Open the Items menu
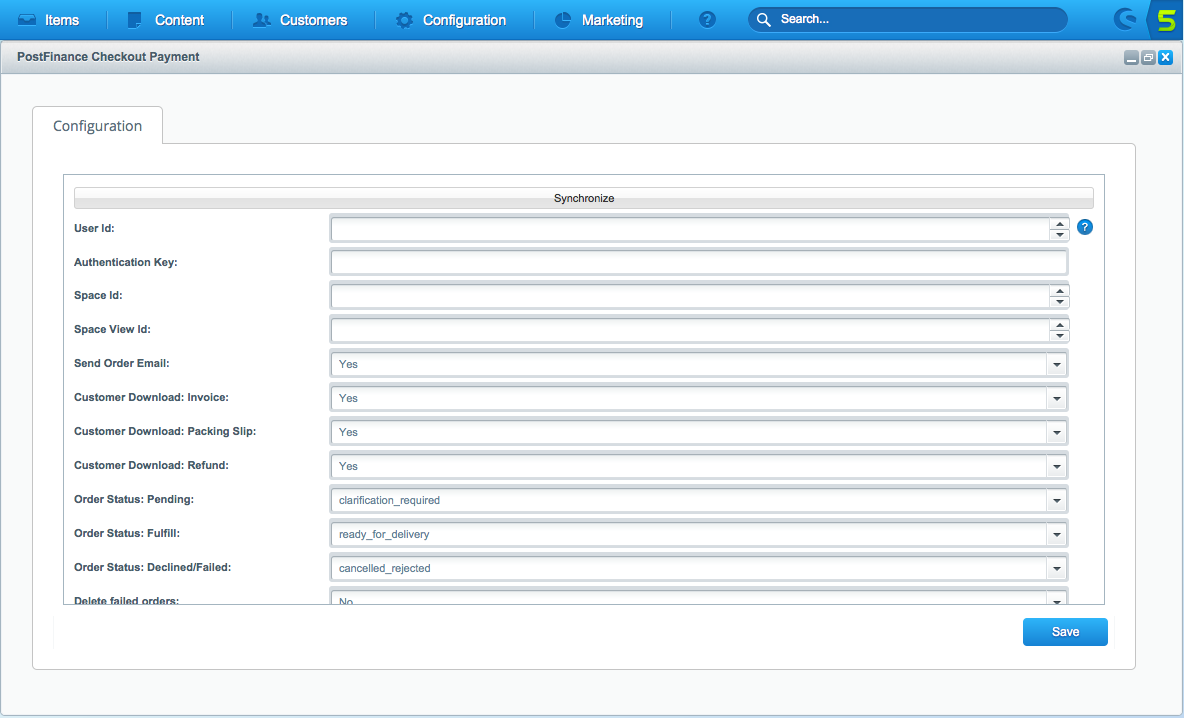Viewport: 1184px width, 718px height. [48, 20]
